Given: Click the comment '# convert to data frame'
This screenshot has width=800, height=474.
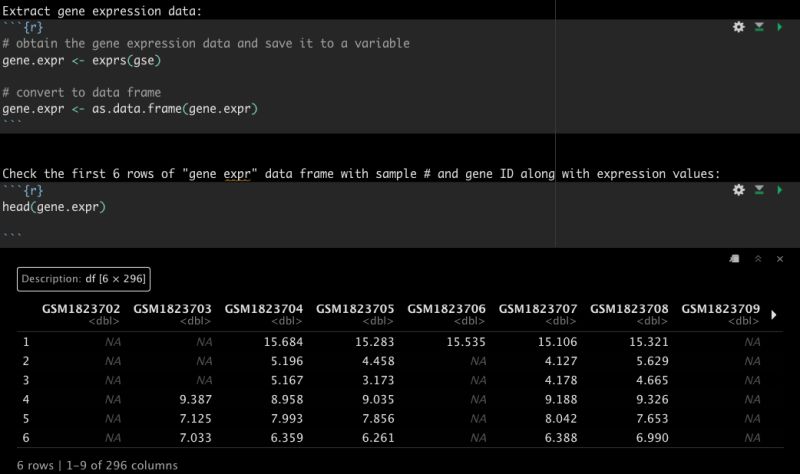Looking at the screenshot, I should click(82, 92).
